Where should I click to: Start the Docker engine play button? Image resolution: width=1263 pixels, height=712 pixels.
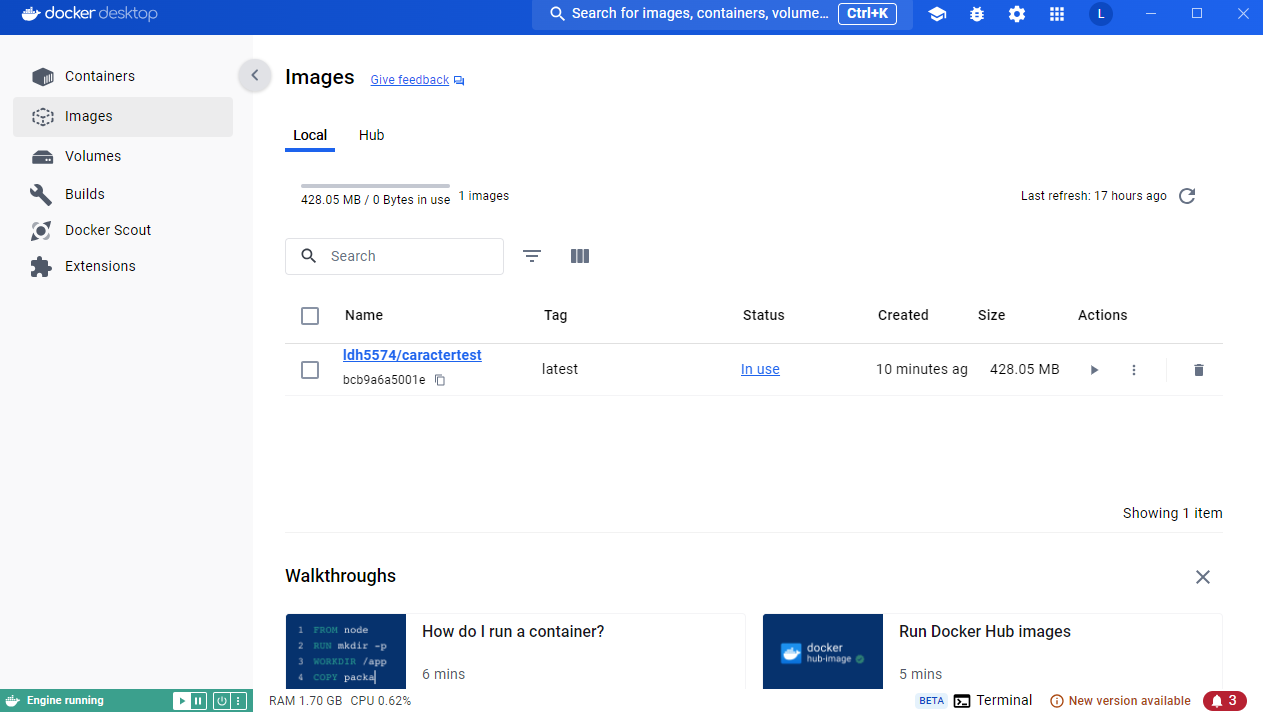(x=181, y=701)
